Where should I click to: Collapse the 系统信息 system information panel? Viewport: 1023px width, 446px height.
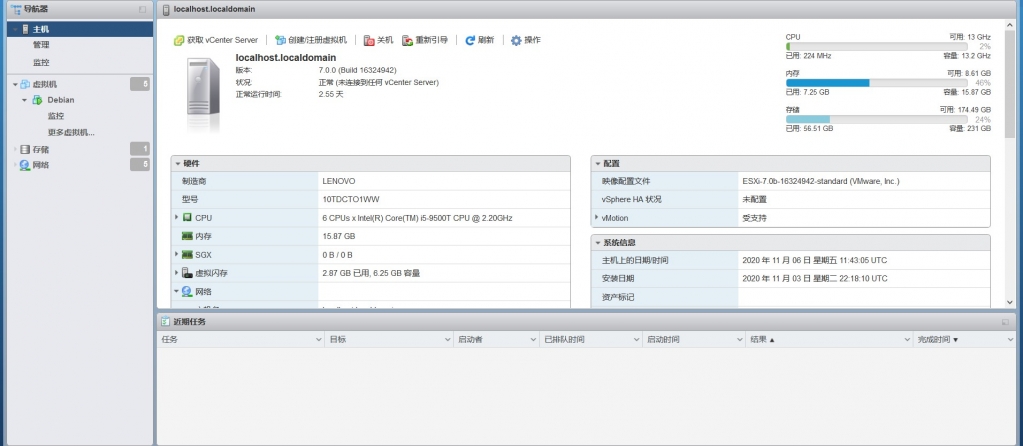point(597,243)
